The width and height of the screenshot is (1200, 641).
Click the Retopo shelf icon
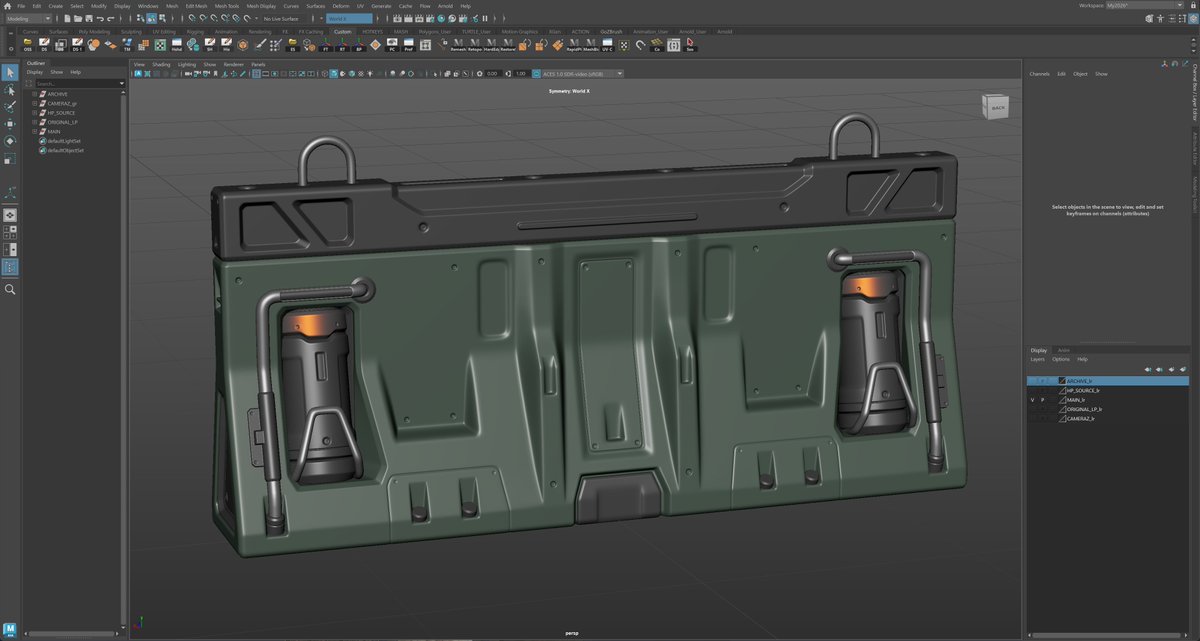(x=475, y=45)
